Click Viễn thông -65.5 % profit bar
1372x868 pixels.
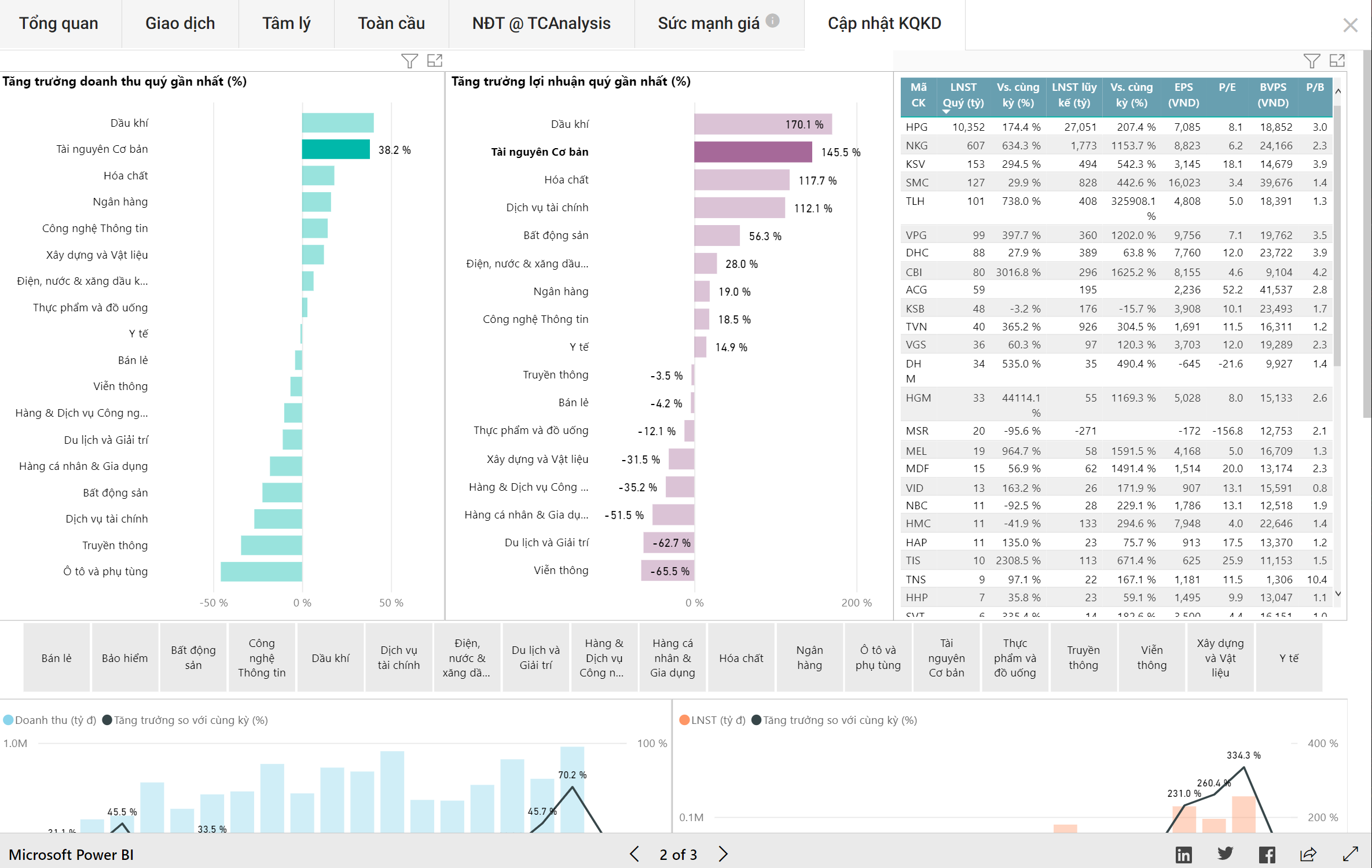(667, 571)
